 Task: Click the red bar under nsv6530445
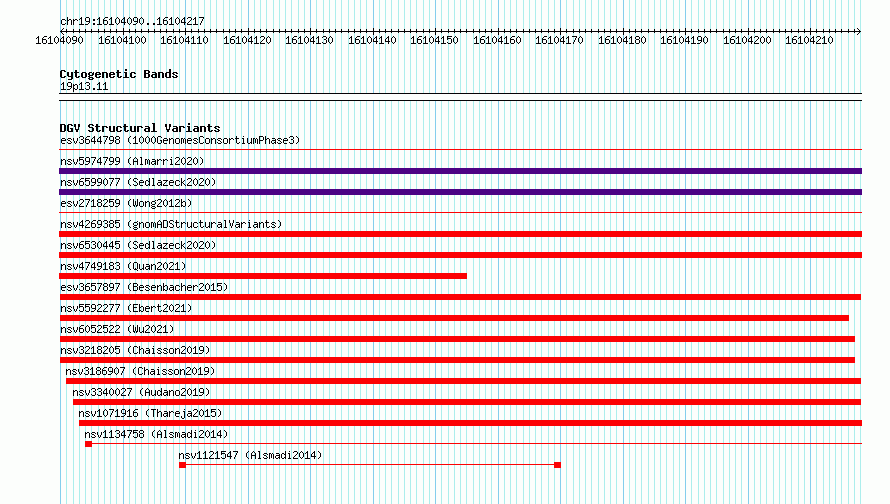pos(460,255)
